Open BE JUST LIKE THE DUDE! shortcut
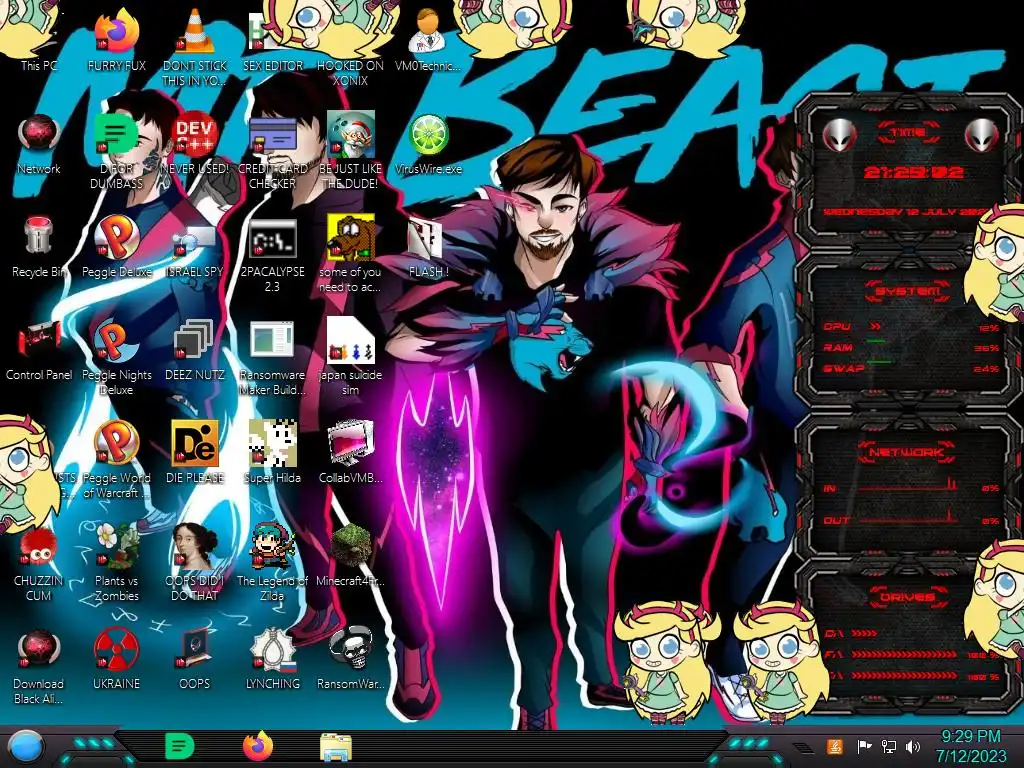The width and height of the screenshot is (1024, 768). (x=350, y=150)
